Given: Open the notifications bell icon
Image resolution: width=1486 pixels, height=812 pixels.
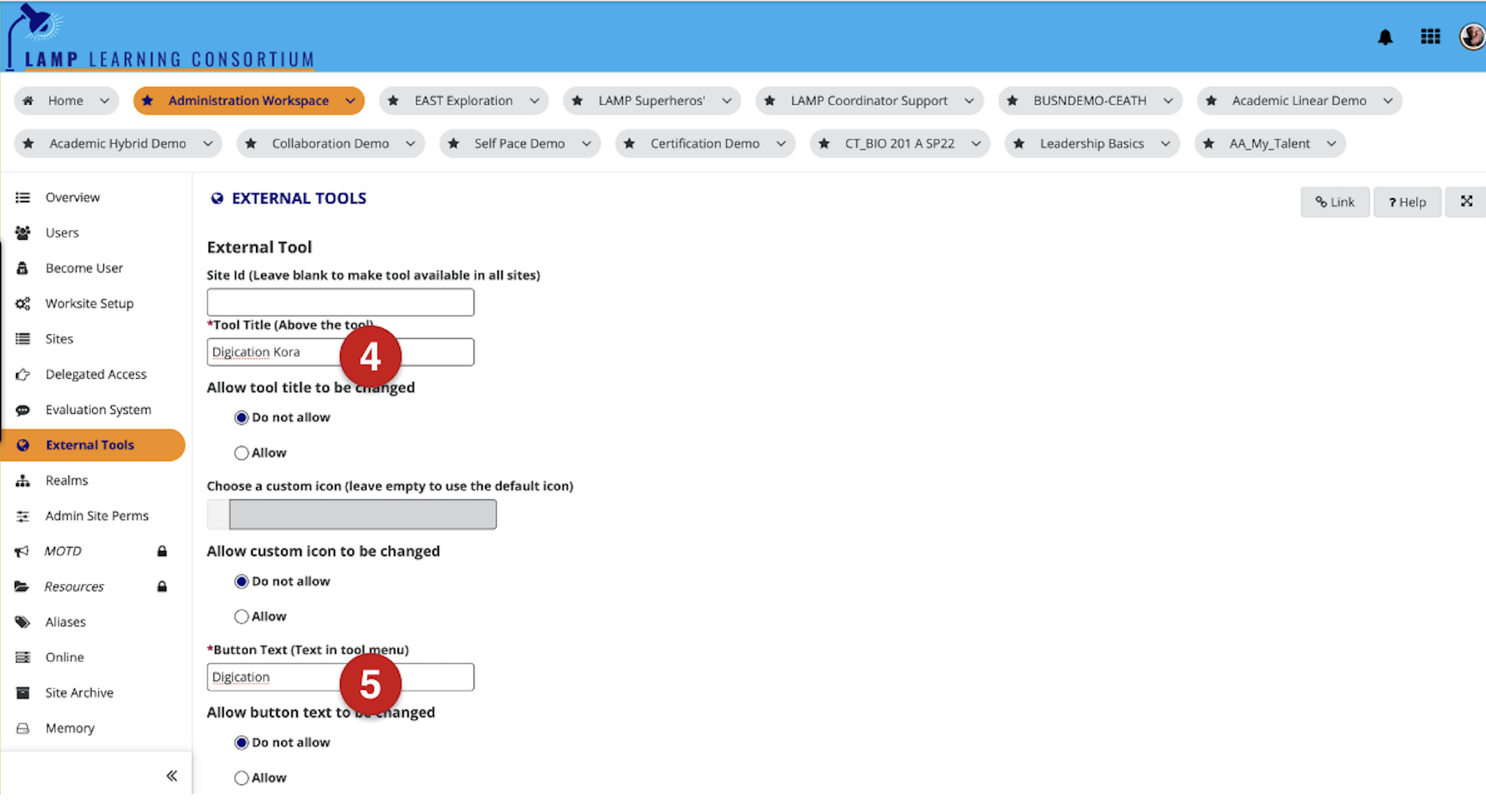Looking at the screenshot, I should point(1385,37).
